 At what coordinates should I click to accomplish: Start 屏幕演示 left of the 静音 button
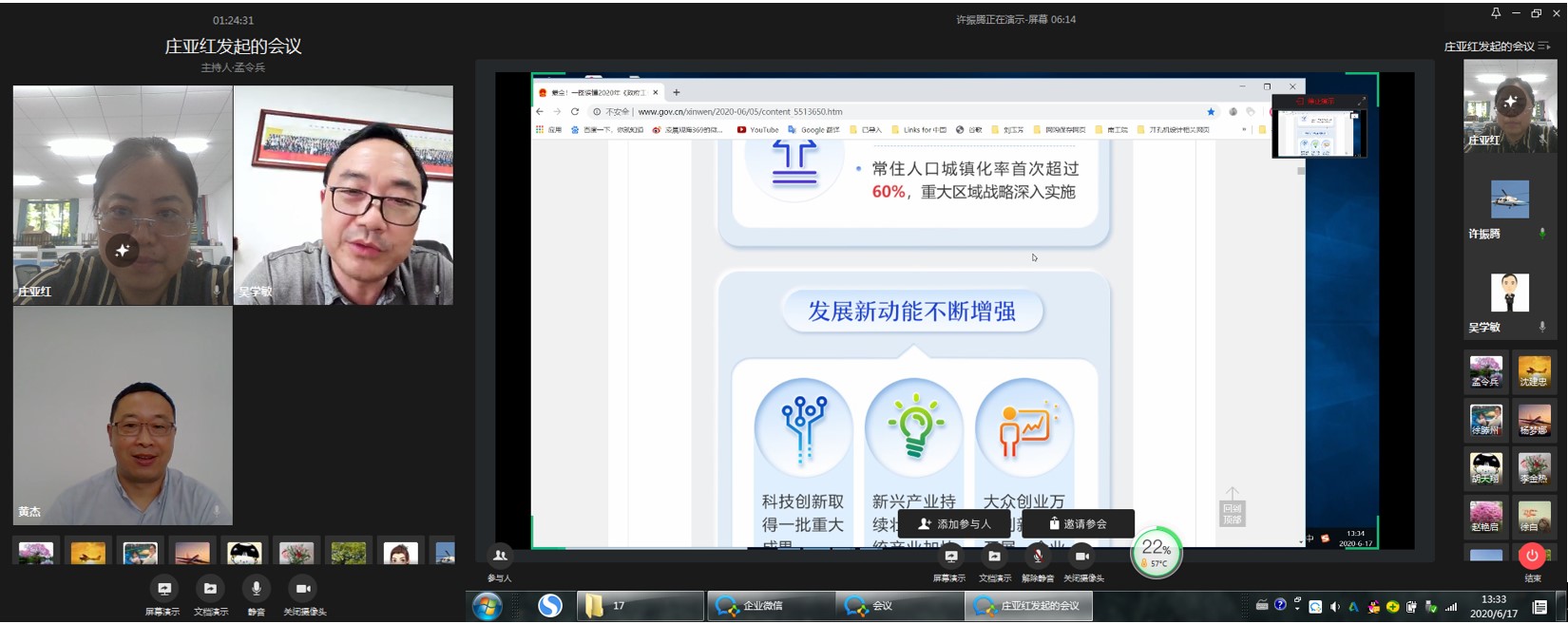pyautogui.click(x=163, y=590)
